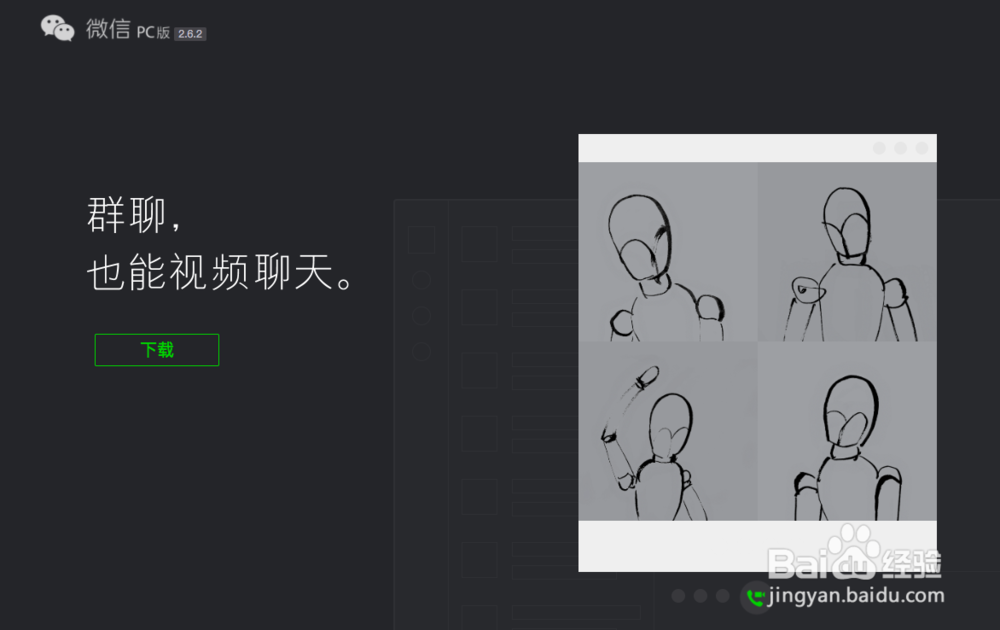This screenshot has width=1000, height=630.
Task: Select the first circular contact icon in the sidebar
Action: pyautogui.click(x=422, y=279)
